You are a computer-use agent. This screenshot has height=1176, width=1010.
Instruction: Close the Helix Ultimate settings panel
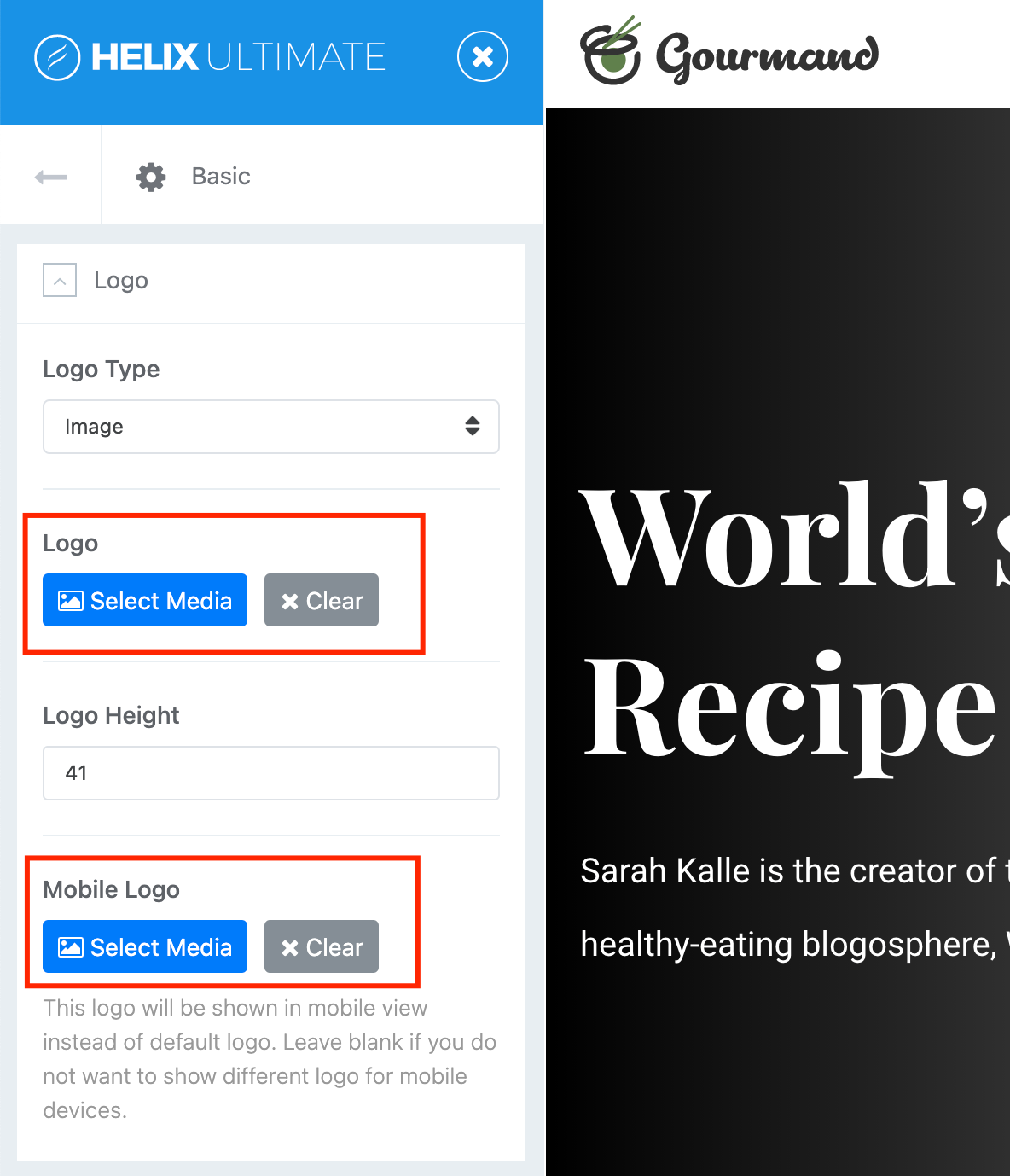pyautogui.click(x=482, y=57)
